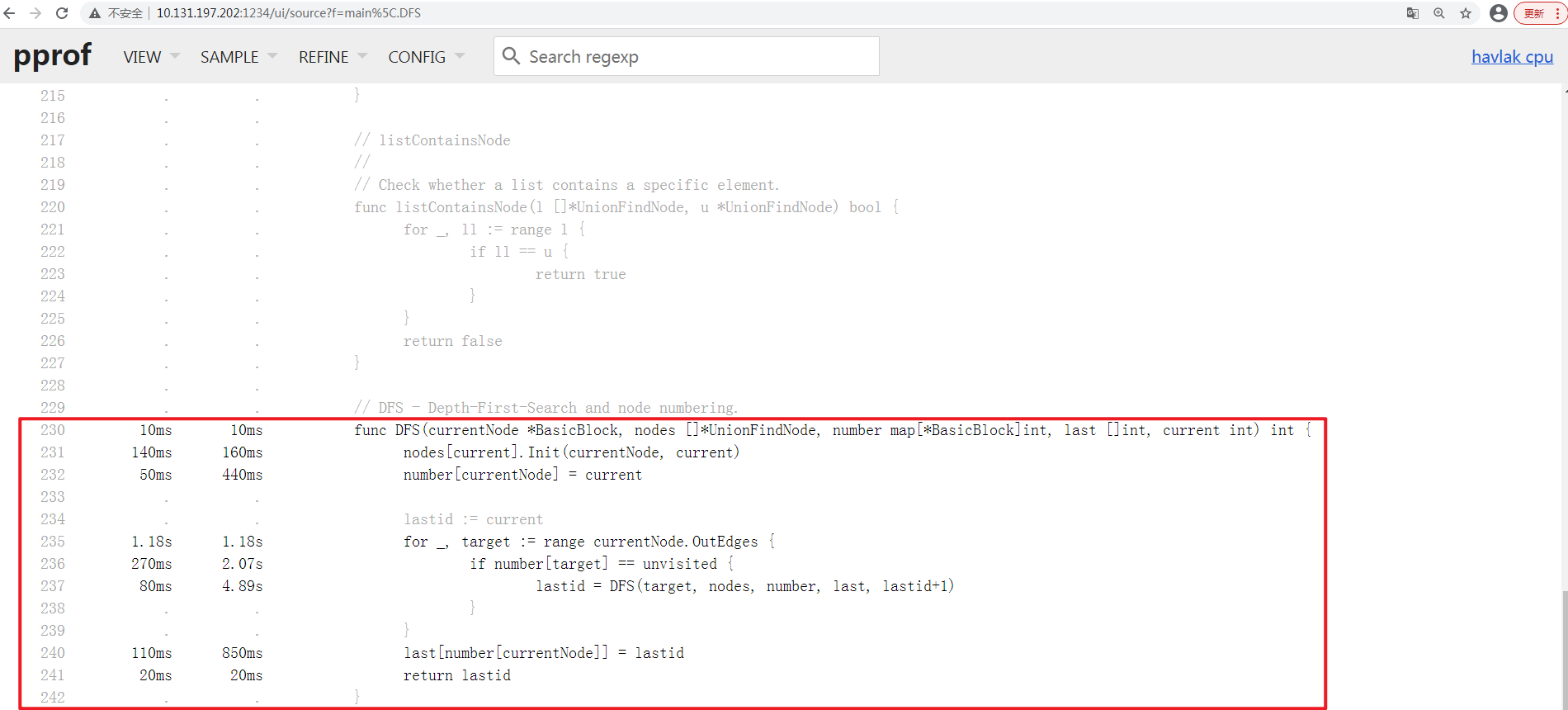This screenshot has width=1568, height=710.
Task: Click the 'return true' code line
Action: (581, 274)
